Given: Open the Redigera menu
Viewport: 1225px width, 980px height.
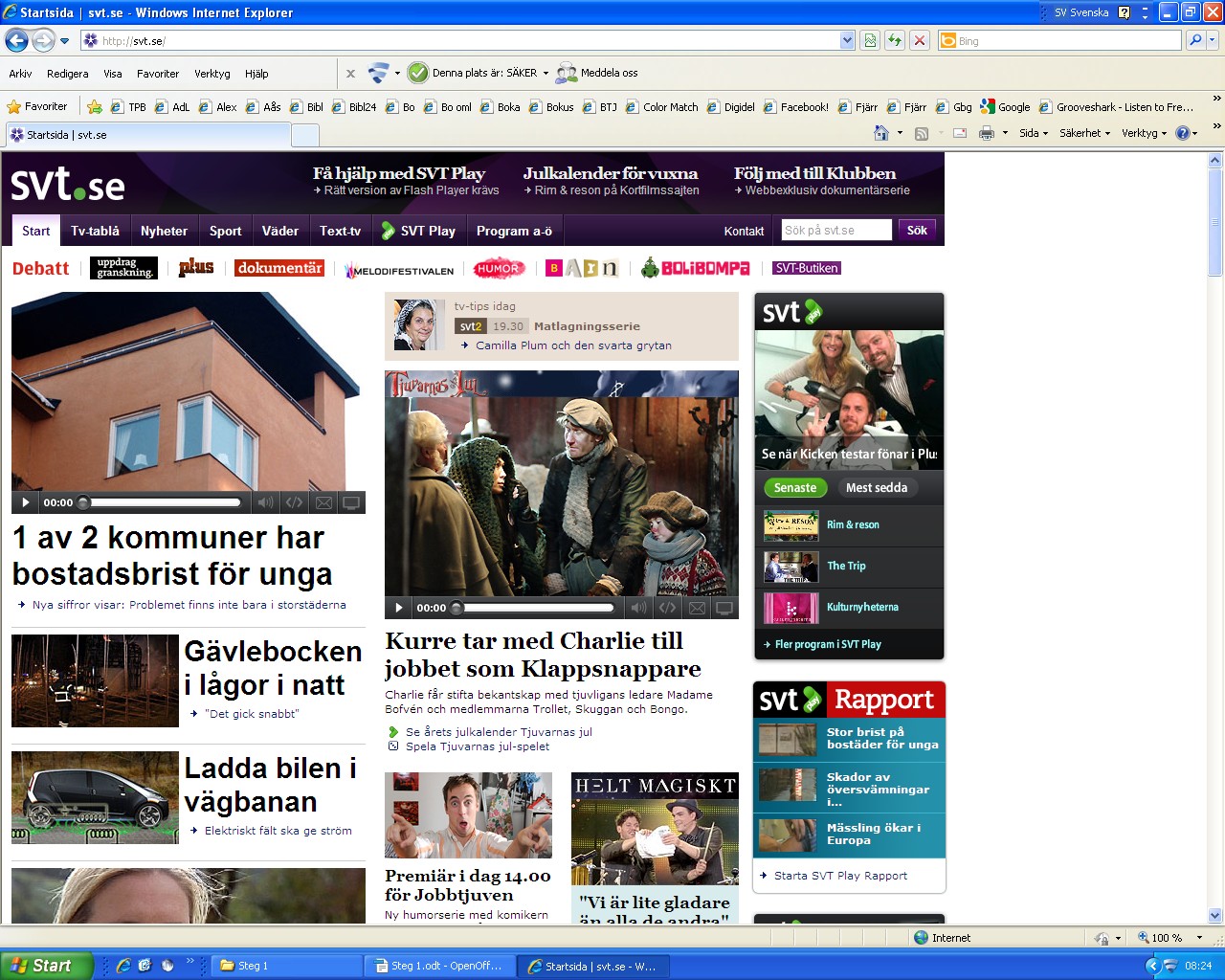Looking at the screenshot, I should coord(67,74).
